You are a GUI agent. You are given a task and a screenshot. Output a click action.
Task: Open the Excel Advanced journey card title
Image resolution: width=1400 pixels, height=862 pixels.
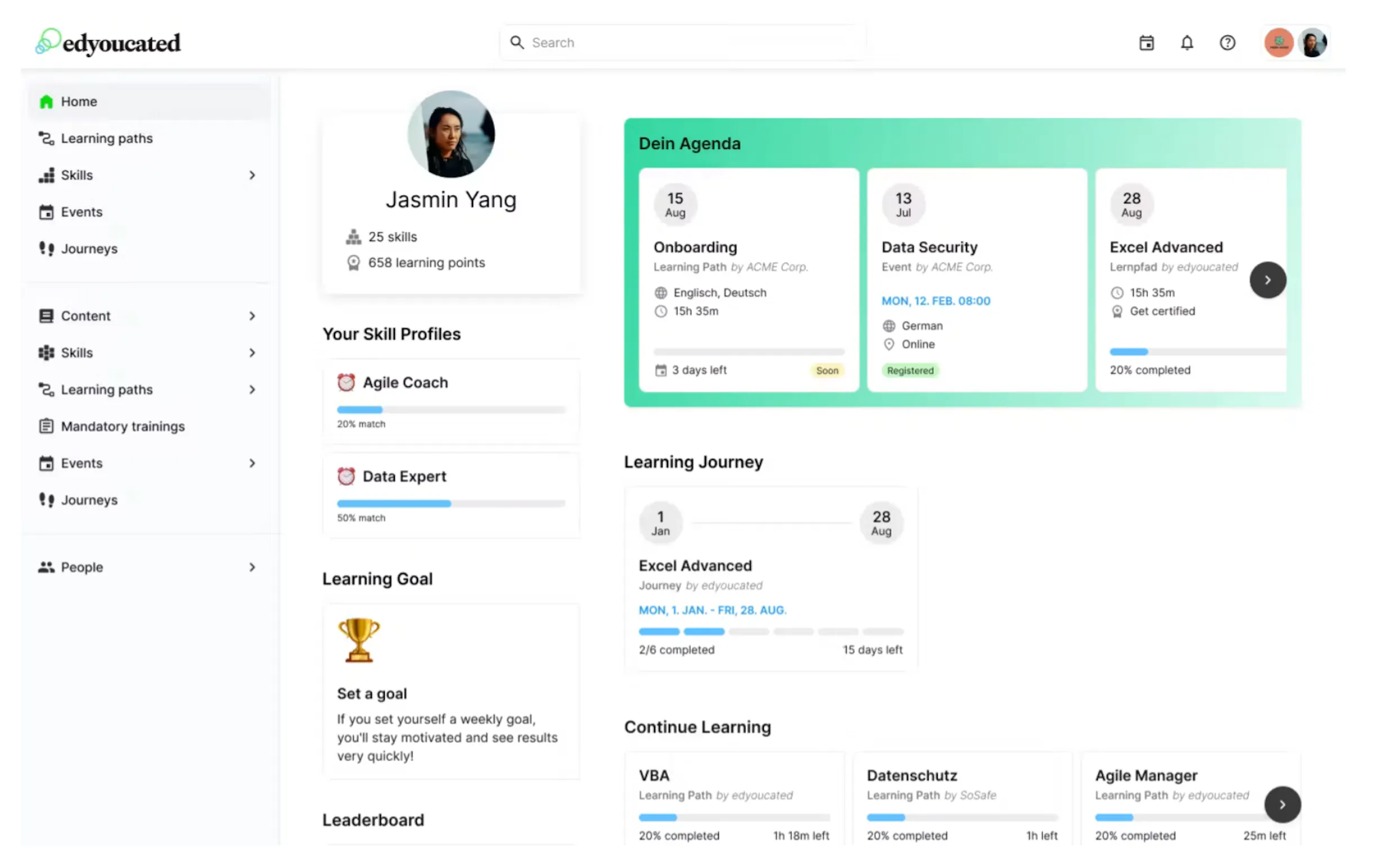click(695, 566)
